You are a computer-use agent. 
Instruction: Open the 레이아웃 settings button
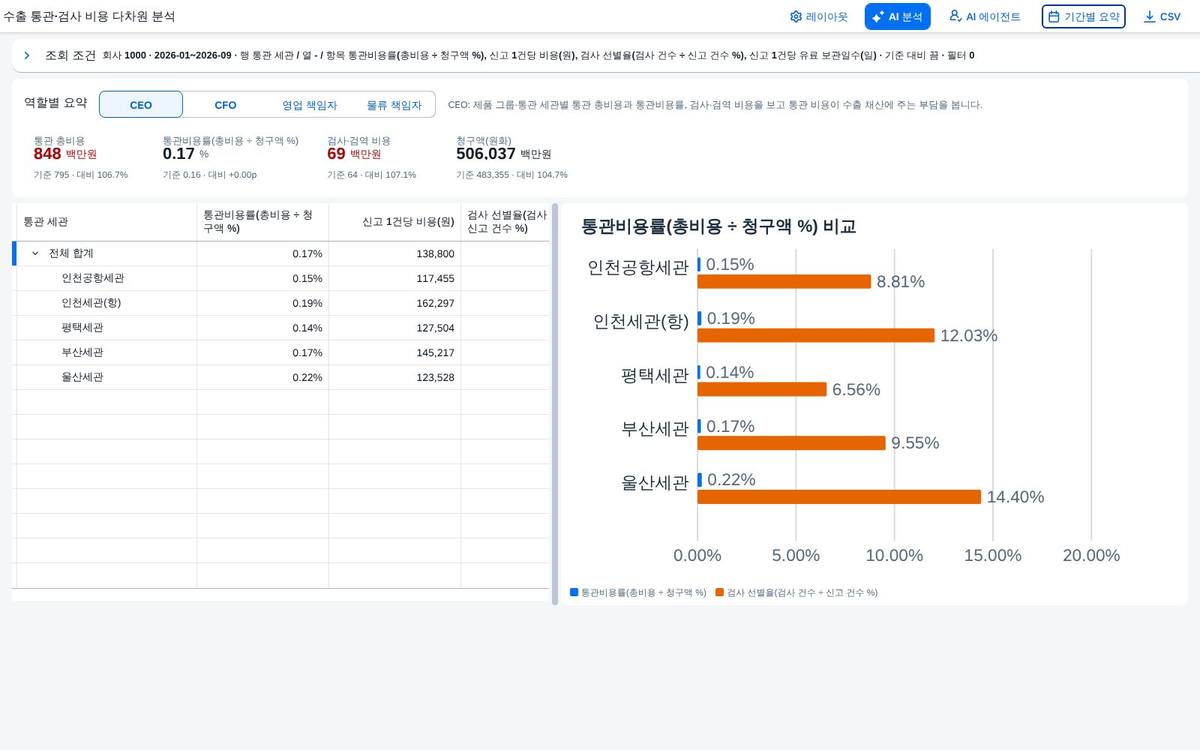click(x=818, y=17)
